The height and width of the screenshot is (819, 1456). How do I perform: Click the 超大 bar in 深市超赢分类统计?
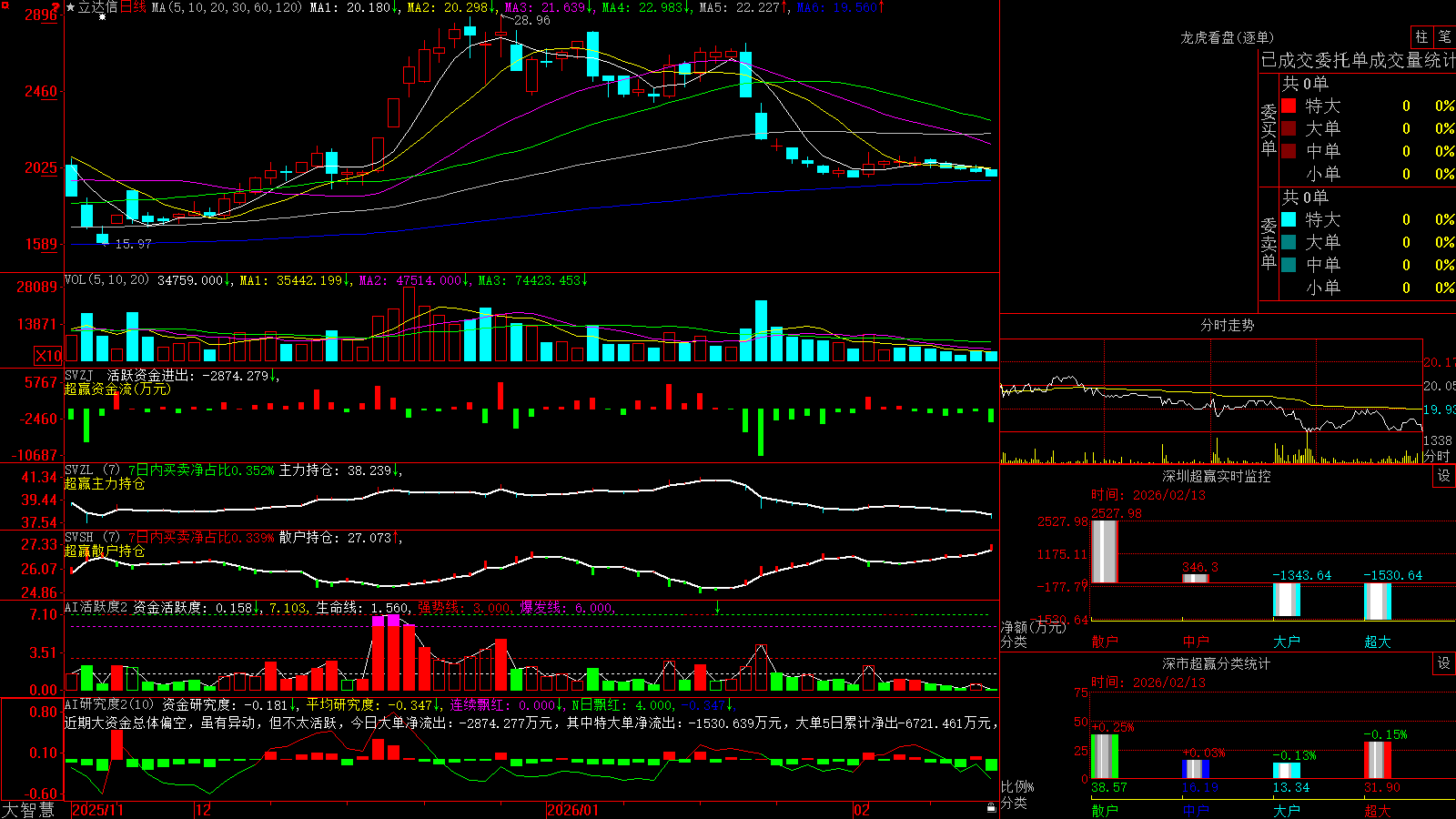click(x=1378, y=760)
